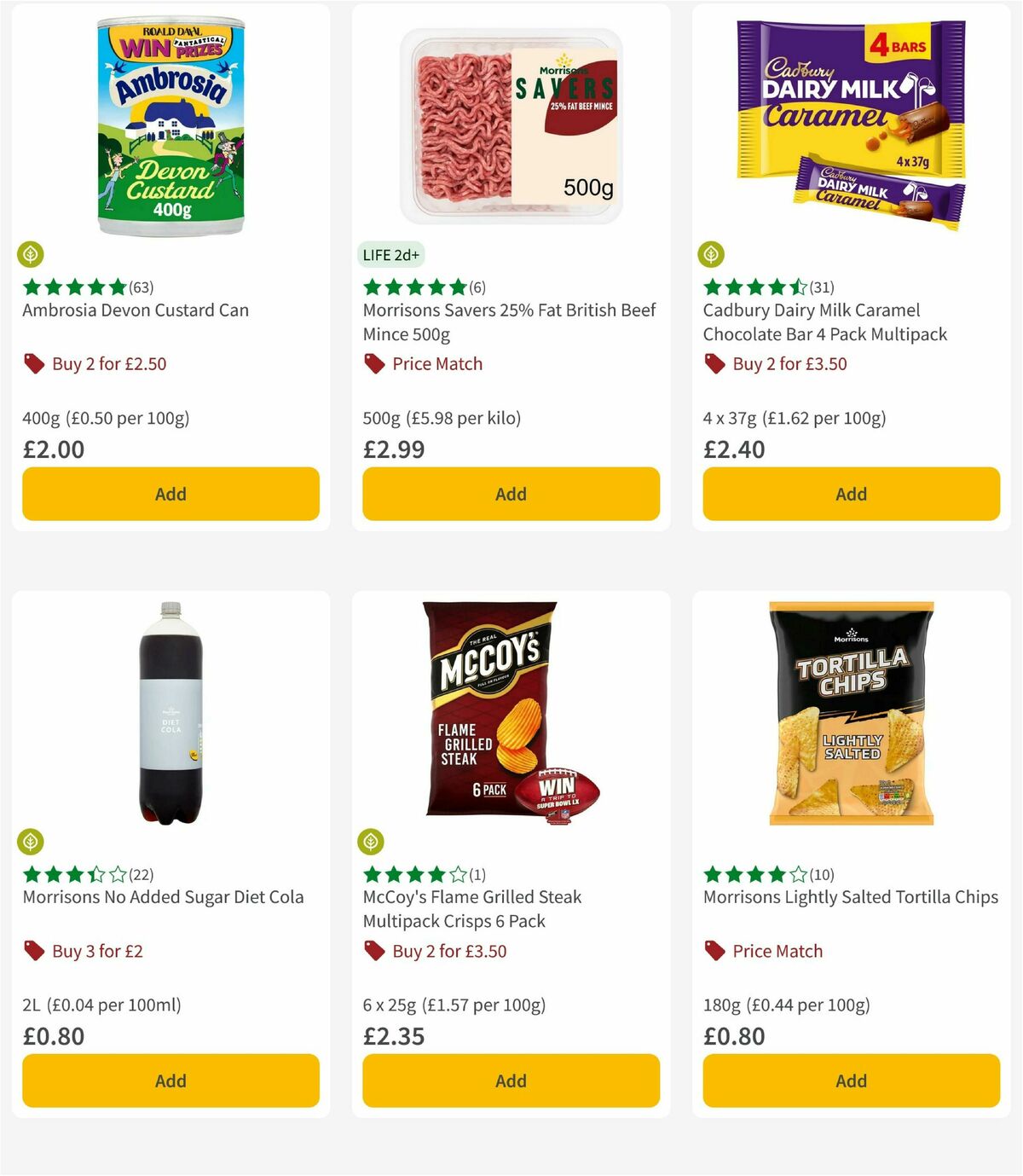Add Diet Cola to the basket
The height and width of the screenshot is (1176, 1023).
click(x=170, y=1080)
